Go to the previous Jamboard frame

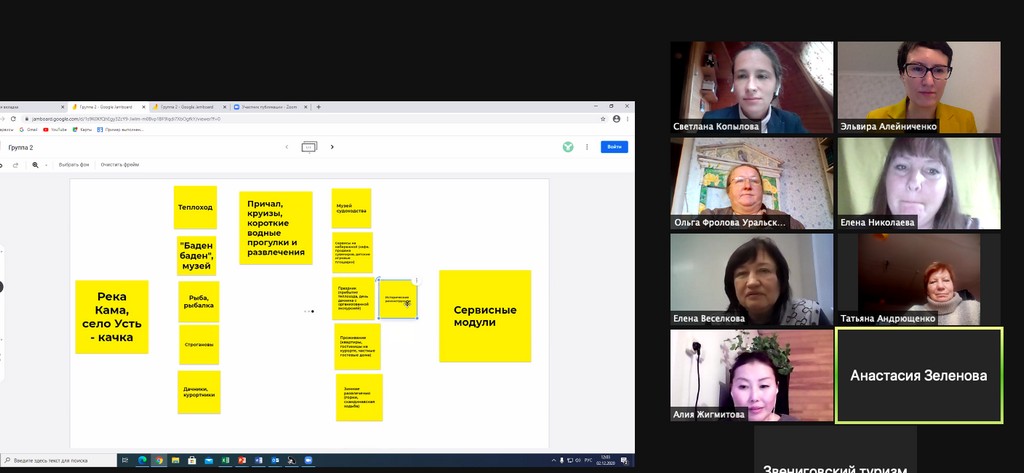click(286, 147)
